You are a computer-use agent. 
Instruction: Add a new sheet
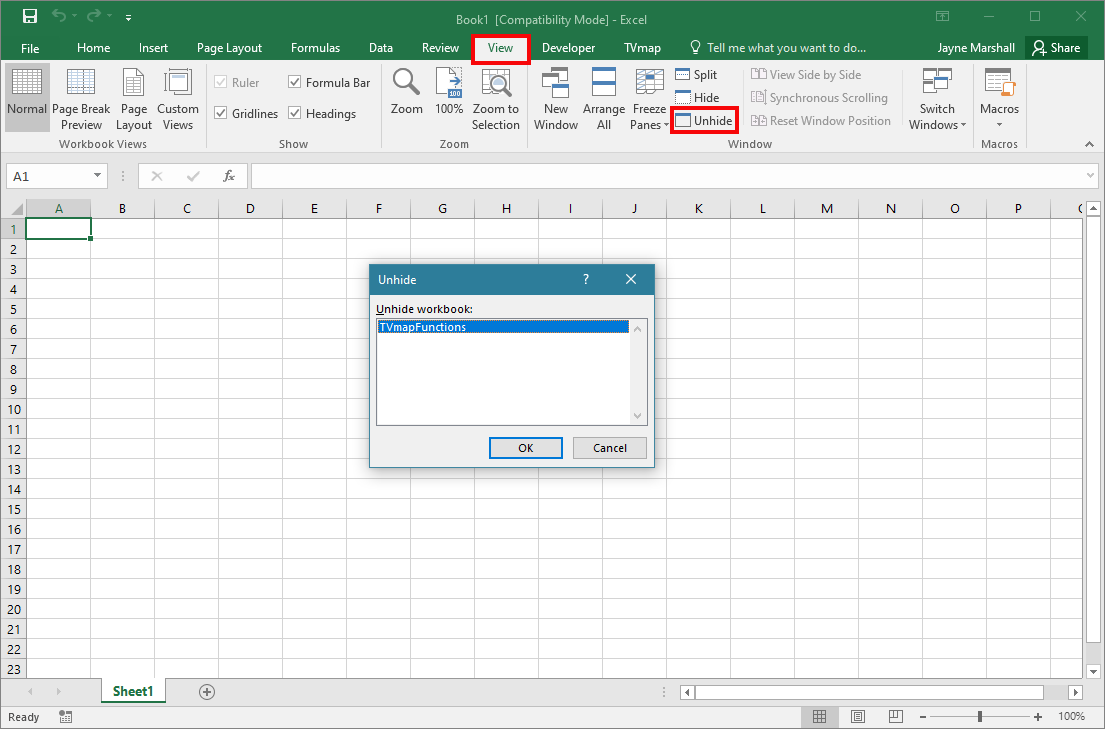click(x=206, y=692)
